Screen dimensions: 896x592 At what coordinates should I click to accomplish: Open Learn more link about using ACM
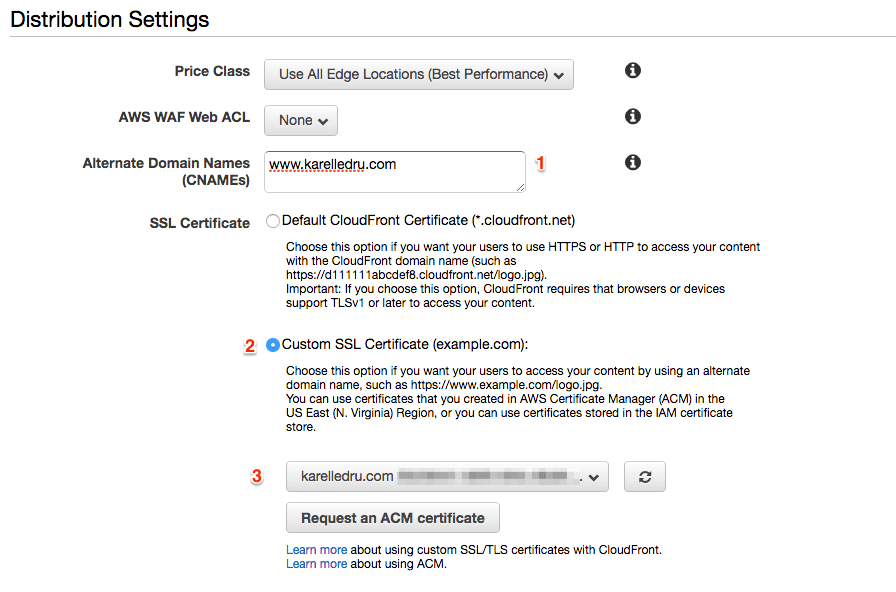pyautogui.click(x=316, y=564)
